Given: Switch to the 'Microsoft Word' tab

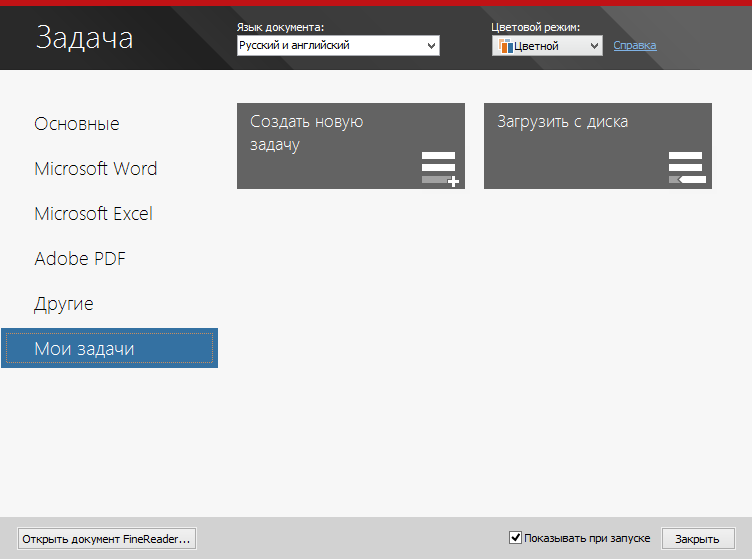Looking at the screenshot, I should click(95, 169).
